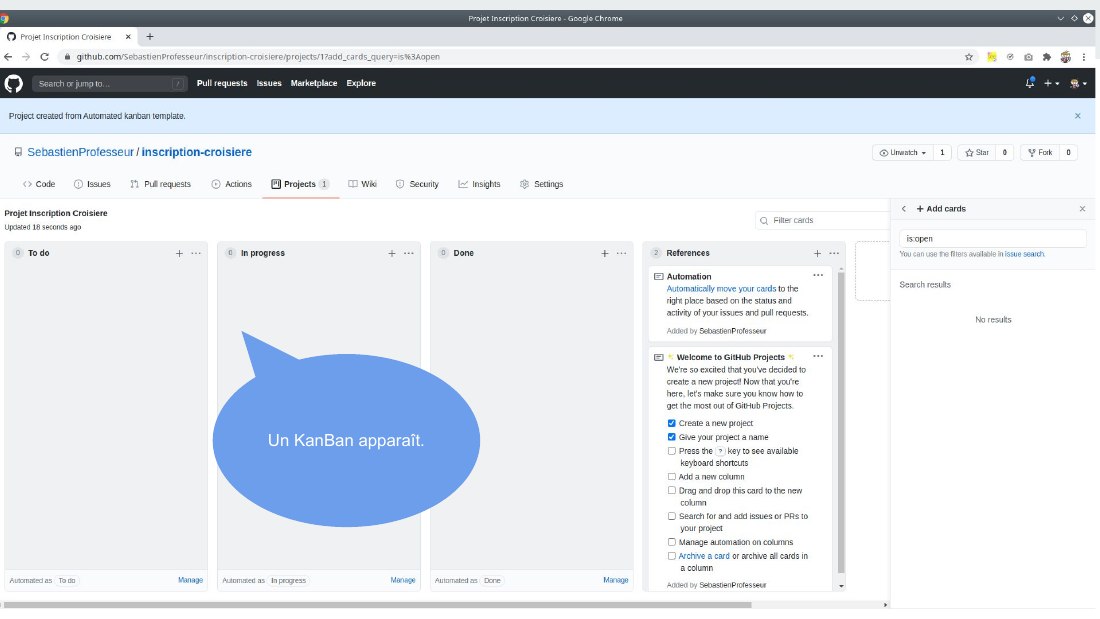Check Add a new column checkbox
Screen dimensions: 1100x619
[671, 477]
